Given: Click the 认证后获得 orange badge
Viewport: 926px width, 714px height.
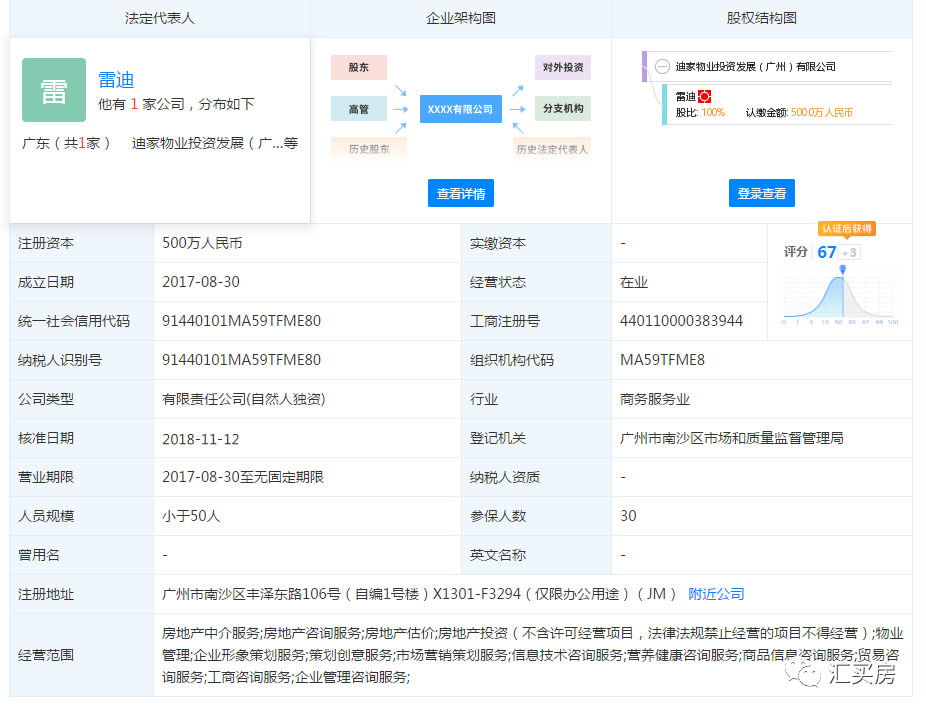Looking at the screenshot, I should click(x=847, y=229).
